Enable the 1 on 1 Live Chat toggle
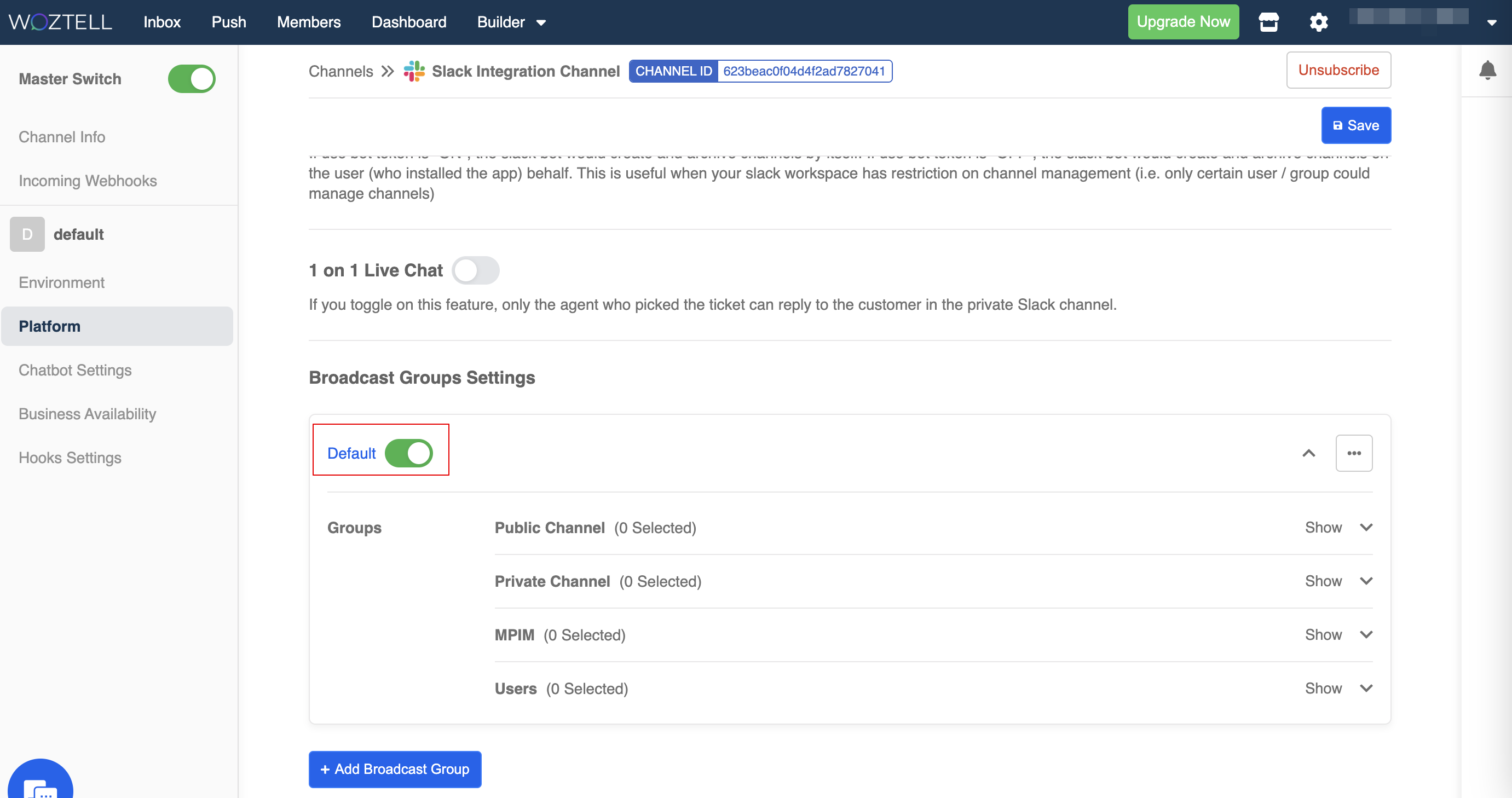Screen dimensions: 1512x798 [x=475, y=270]
